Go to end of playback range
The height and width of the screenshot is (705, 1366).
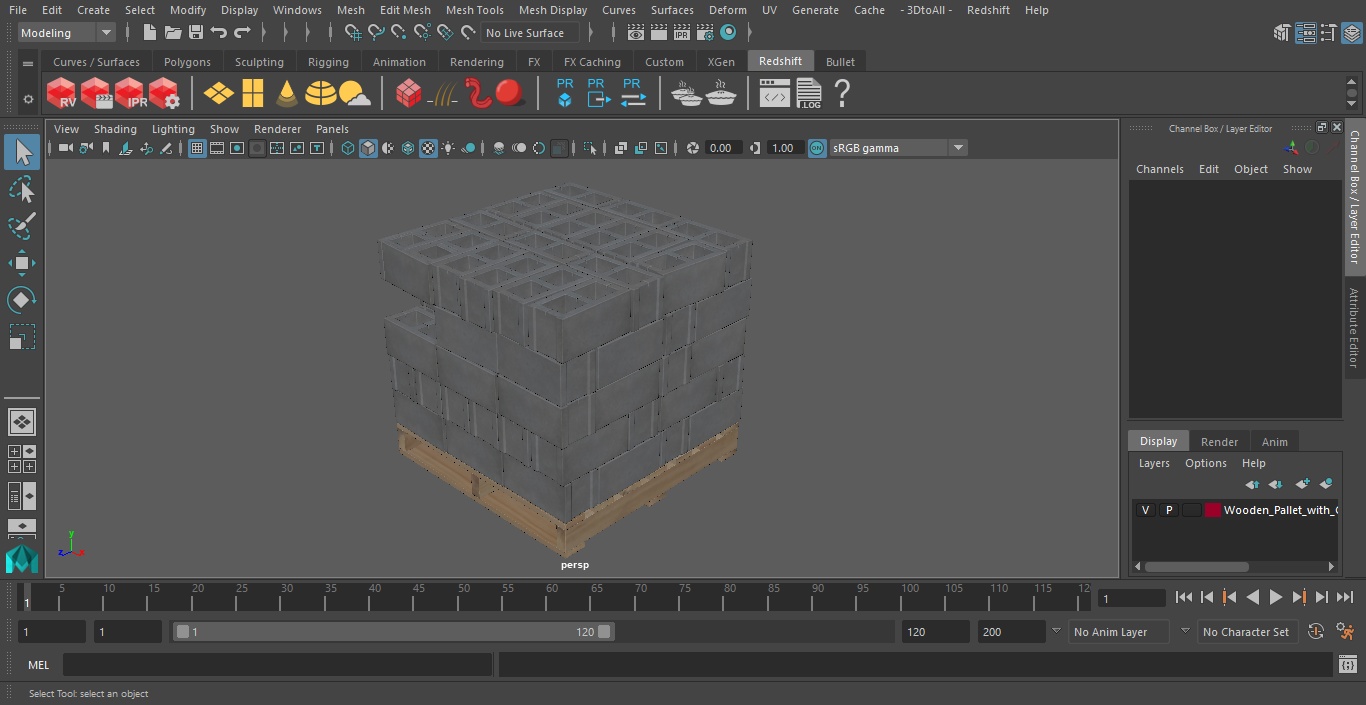tap(1345, 597)
